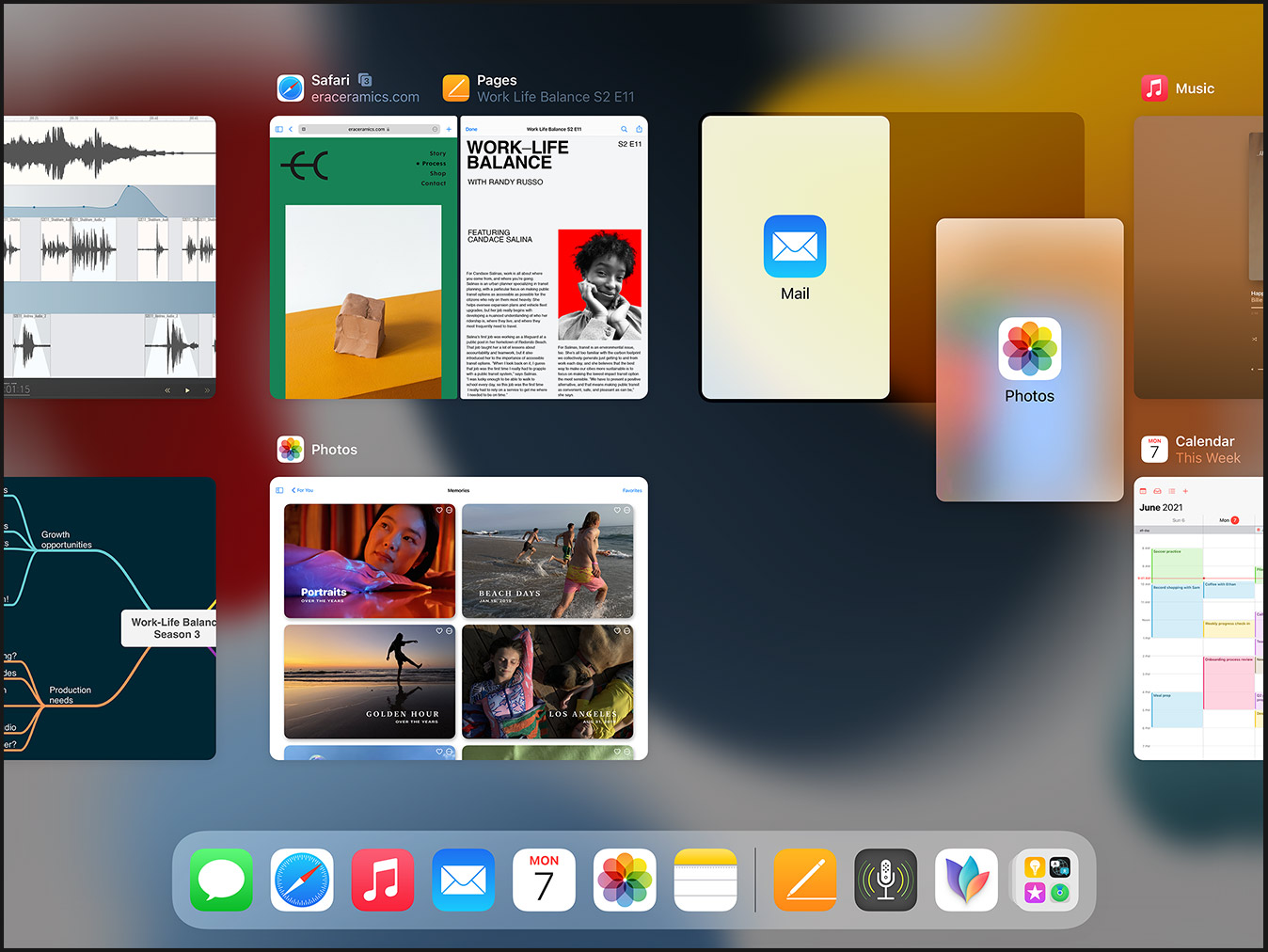Viewport: 1268px width, 952px height.
Task: Select Shop in the eraceramics site menu
Action: click(x=438, y=173)
